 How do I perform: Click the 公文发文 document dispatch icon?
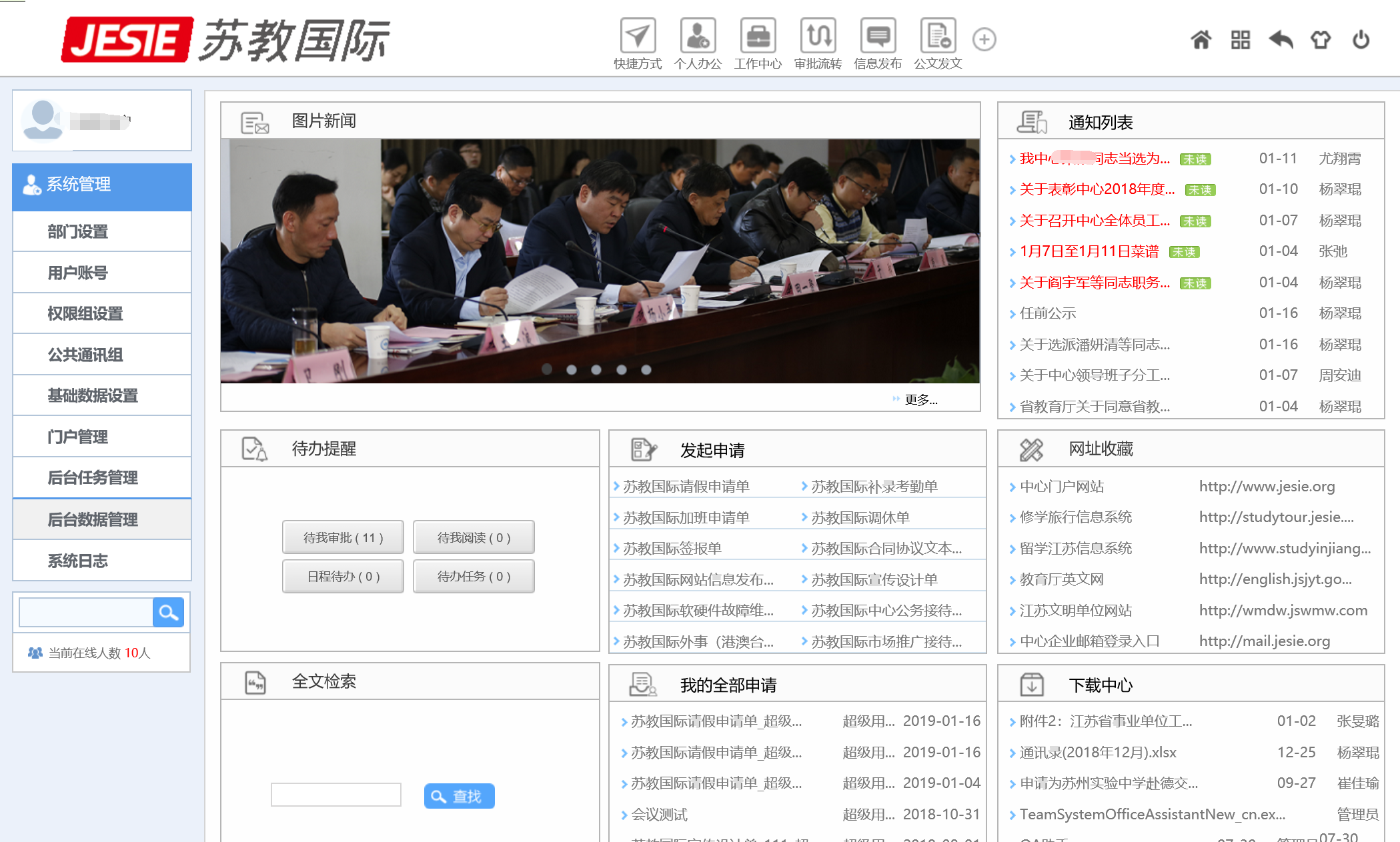tap(937, 36)
